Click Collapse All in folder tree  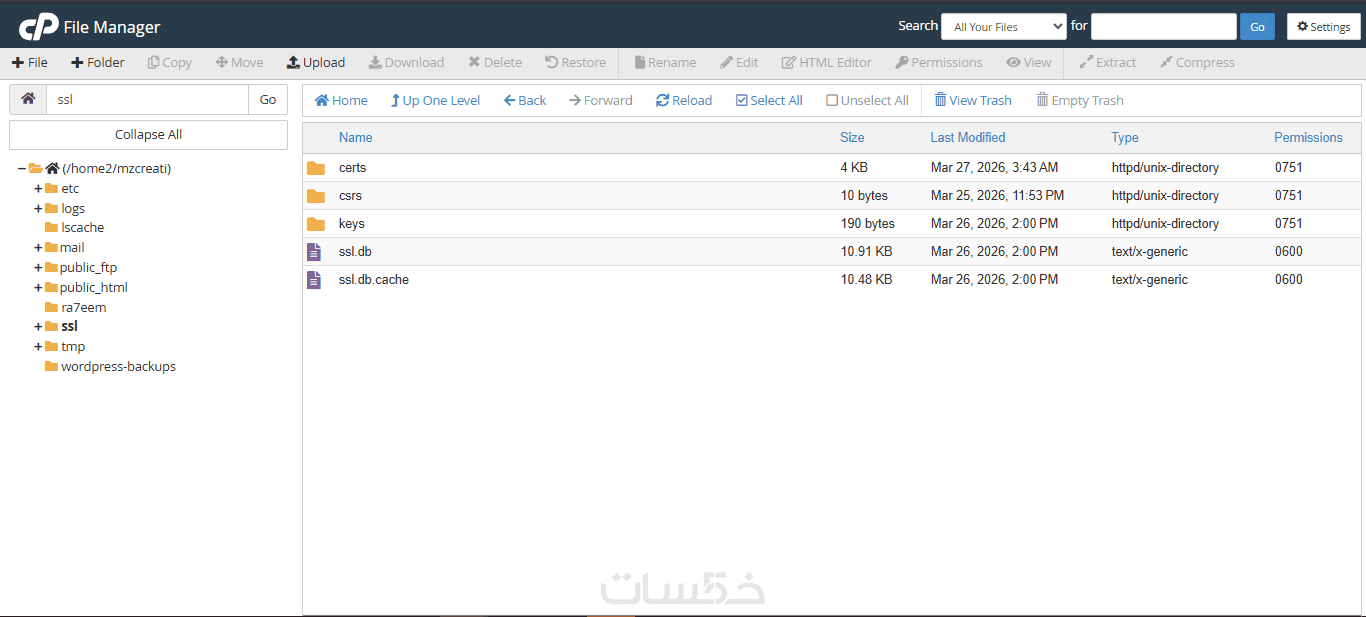(x=148, y=134)
